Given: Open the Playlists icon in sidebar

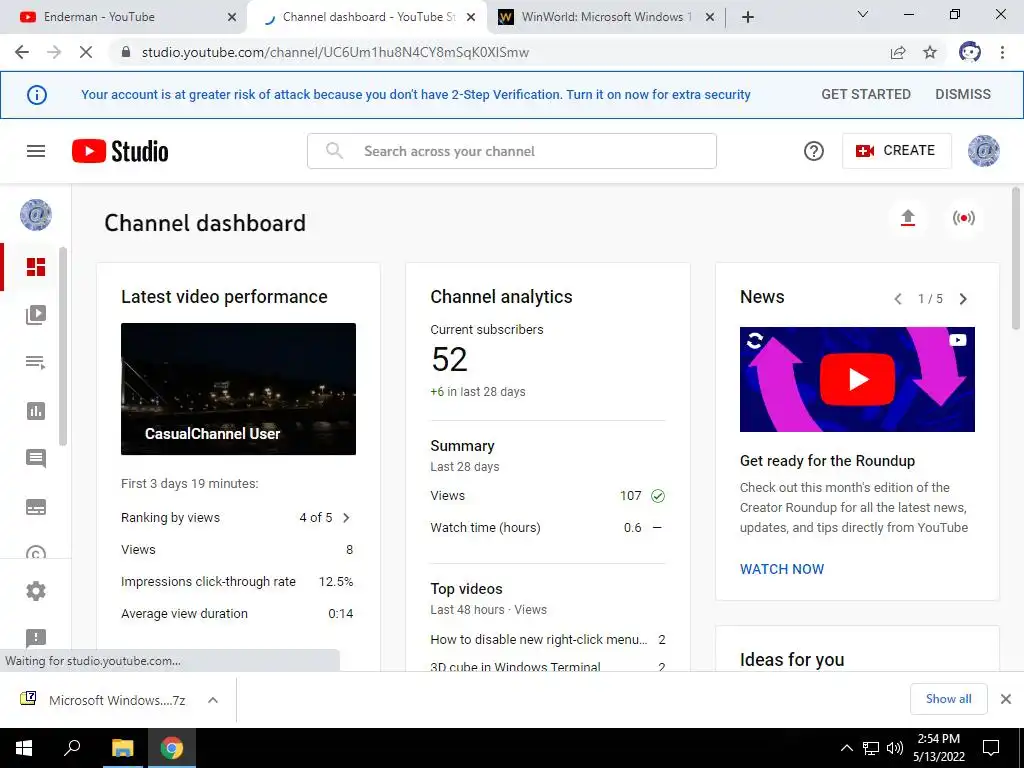Looking at the screenshot, I should pyautogui.click(x=36, y=362).
